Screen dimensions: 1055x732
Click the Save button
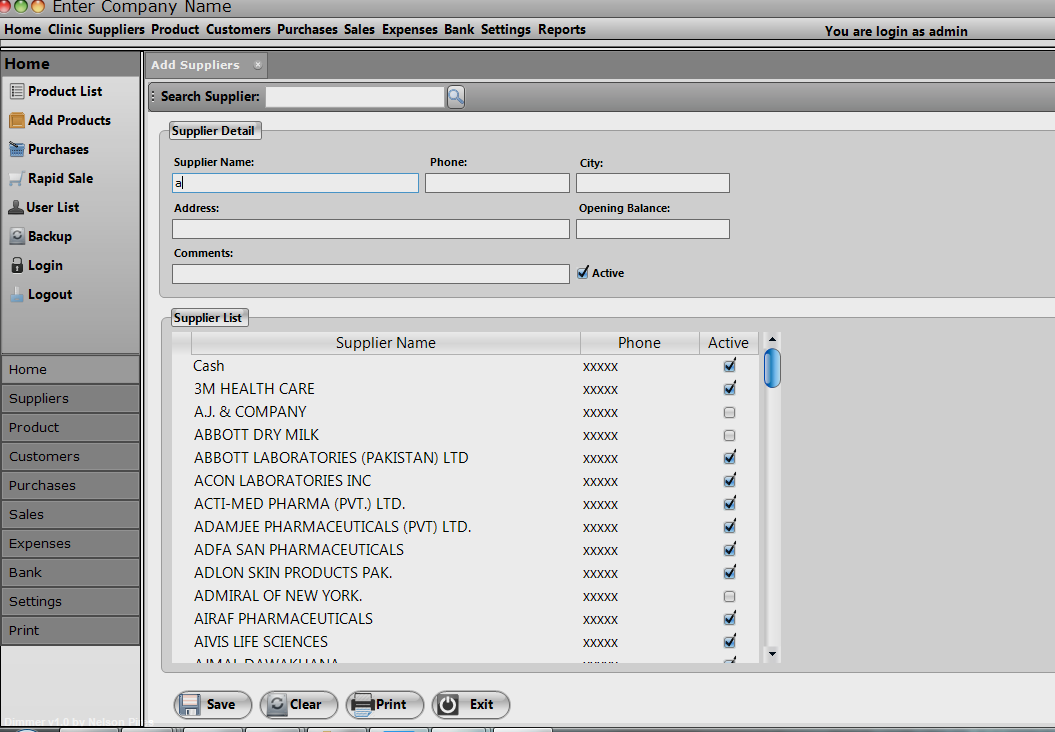click(213, 704)
